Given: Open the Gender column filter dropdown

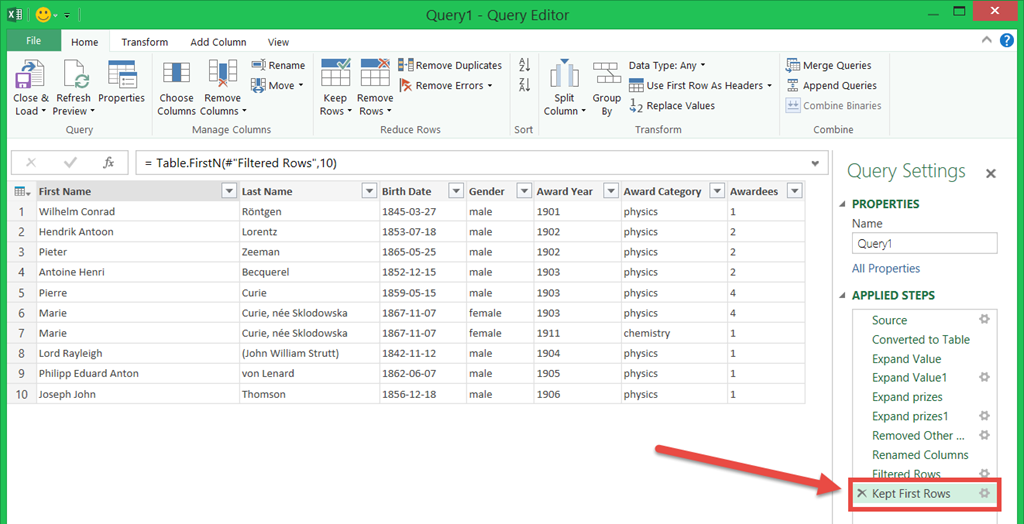Looking at the screenshot, I should pyautogui.click(x=522, y=192).
